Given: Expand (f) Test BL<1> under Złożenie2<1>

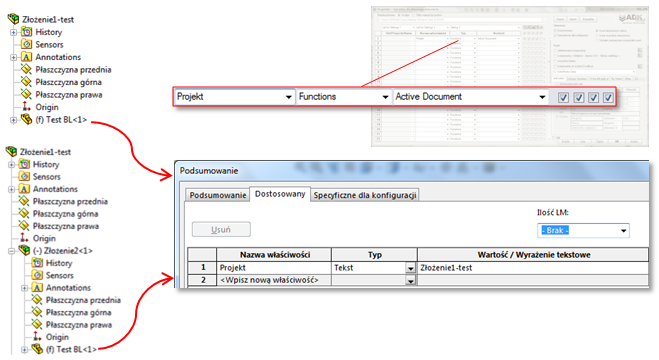Looking at the screenshot, I should pyautogui.click(x=24, y=349).
